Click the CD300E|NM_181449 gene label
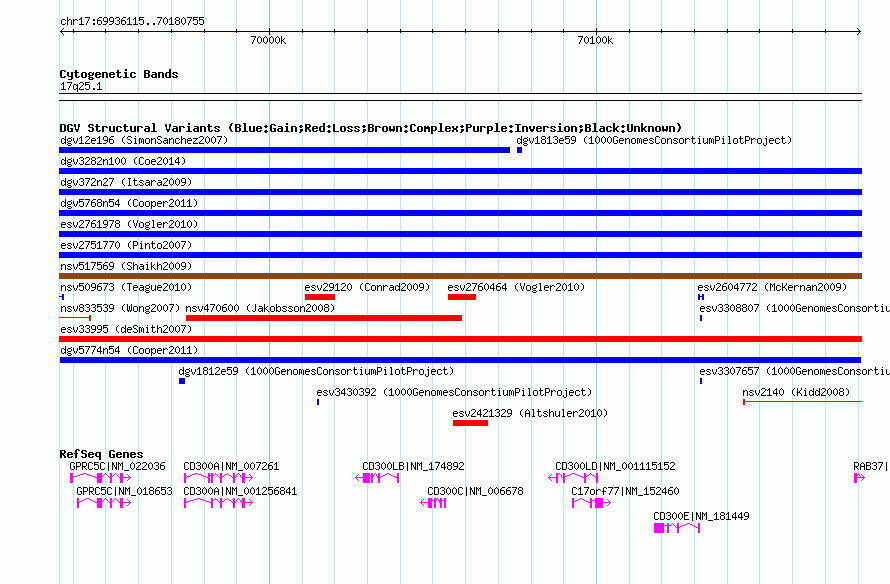This screenshot has height=584, width=890. [x=701, y=516]
